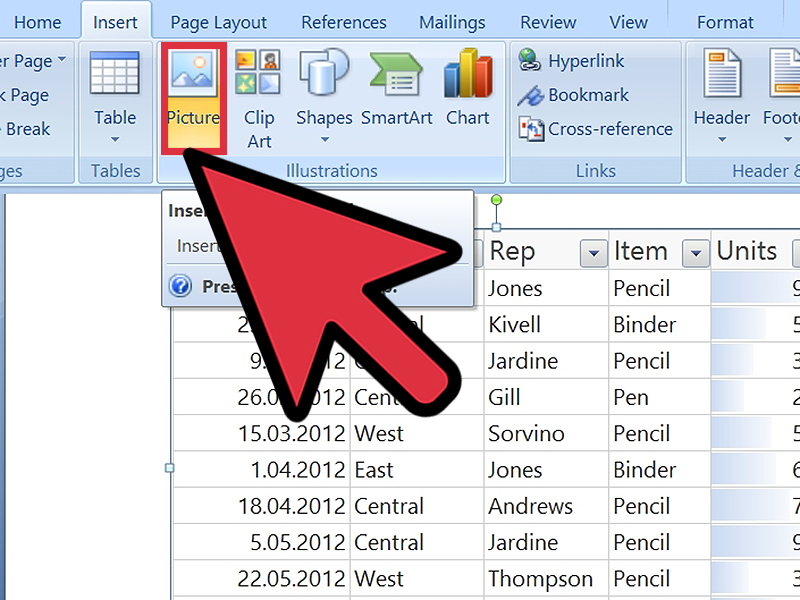Viewport: 800px width, 600px height.
Task: Click Jardine cell in 5.05.2012 row
Action: pos(546,542)
